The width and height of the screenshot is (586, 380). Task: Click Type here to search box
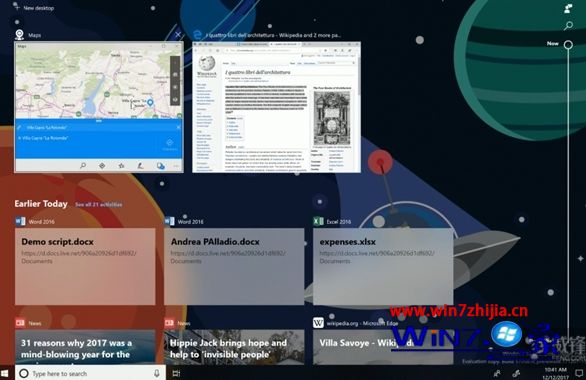click(x=90, y=373)
